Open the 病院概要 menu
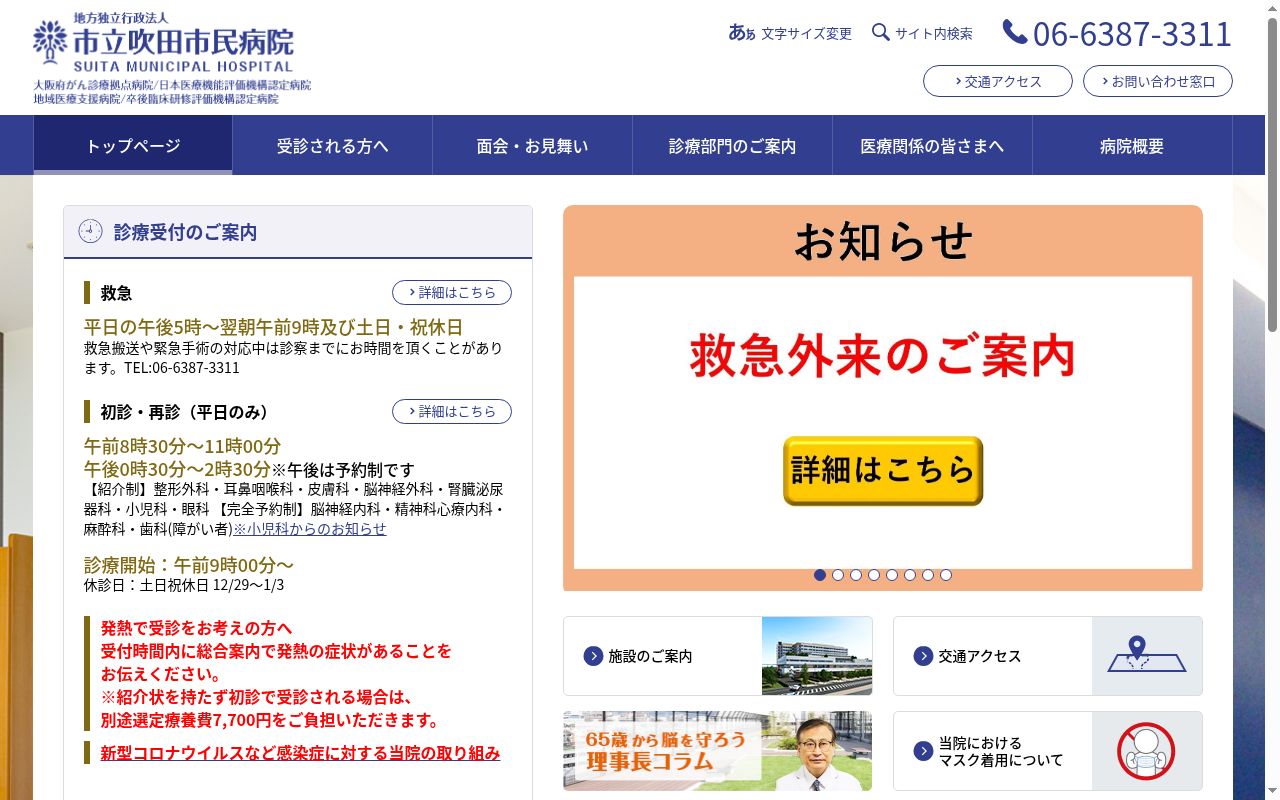Image resolution: width=1280 pixels, height=800 pixels. (x=1133, y=145)
